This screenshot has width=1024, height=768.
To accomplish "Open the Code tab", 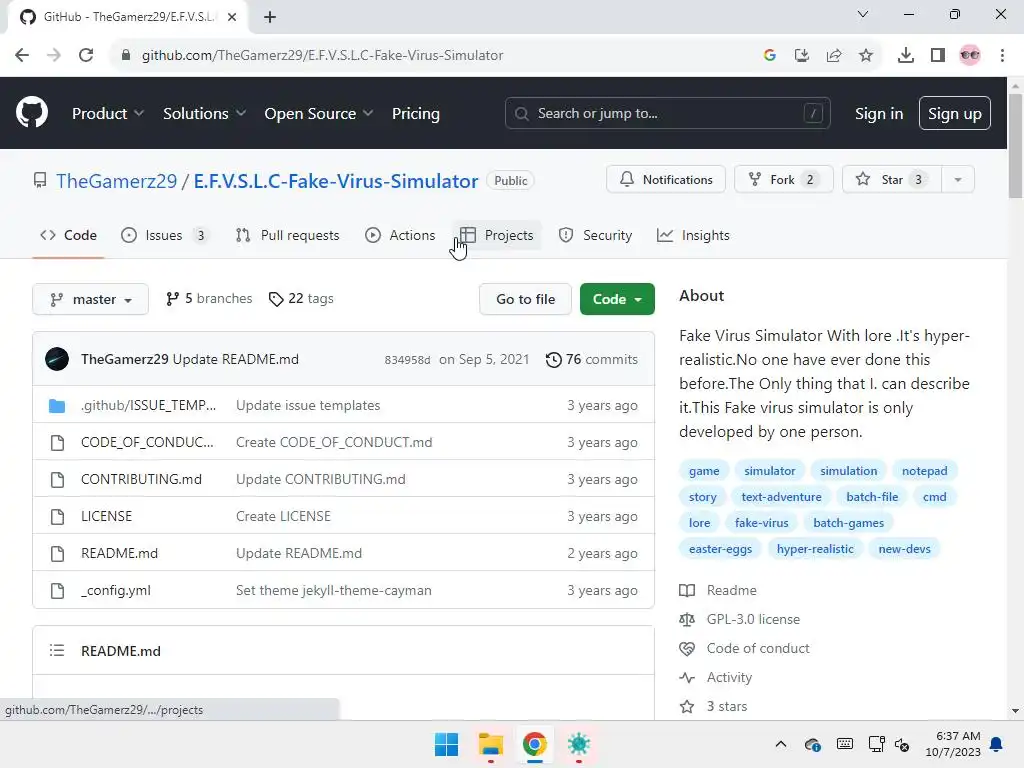I will (69, 235).
